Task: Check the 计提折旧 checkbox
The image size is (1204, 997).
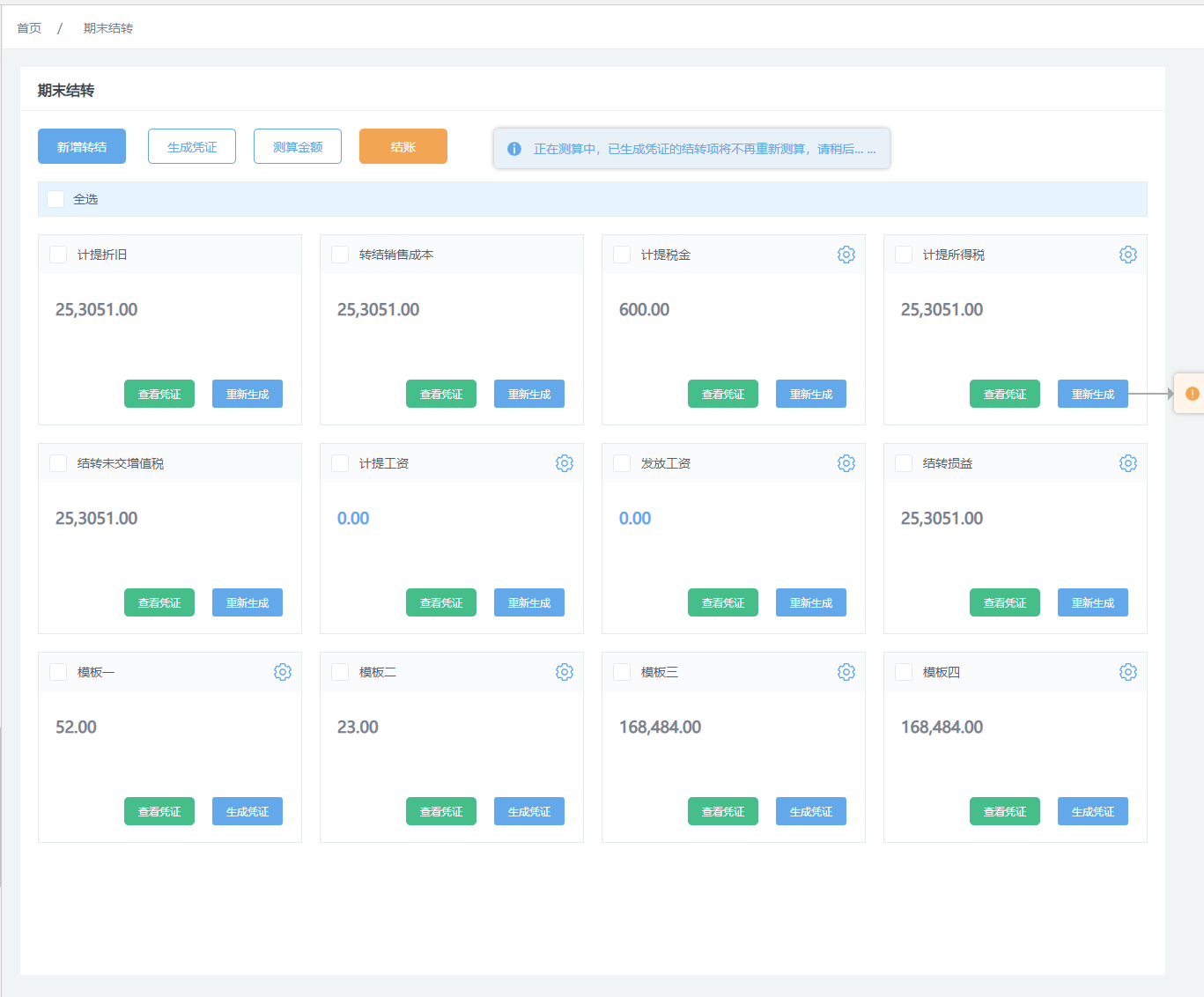Action: coord(58,255)
